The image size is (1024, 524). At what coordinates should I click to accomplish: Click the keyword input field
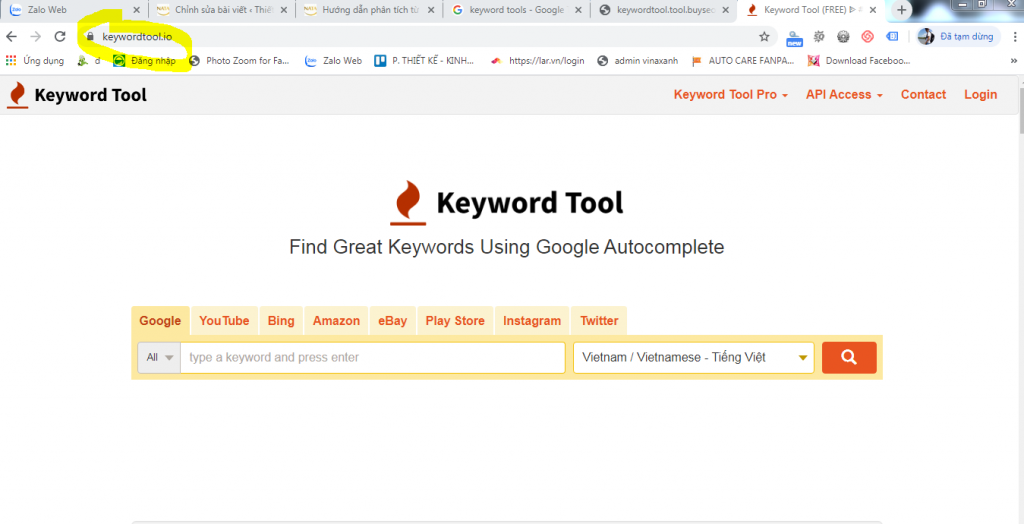coord(373,357)
